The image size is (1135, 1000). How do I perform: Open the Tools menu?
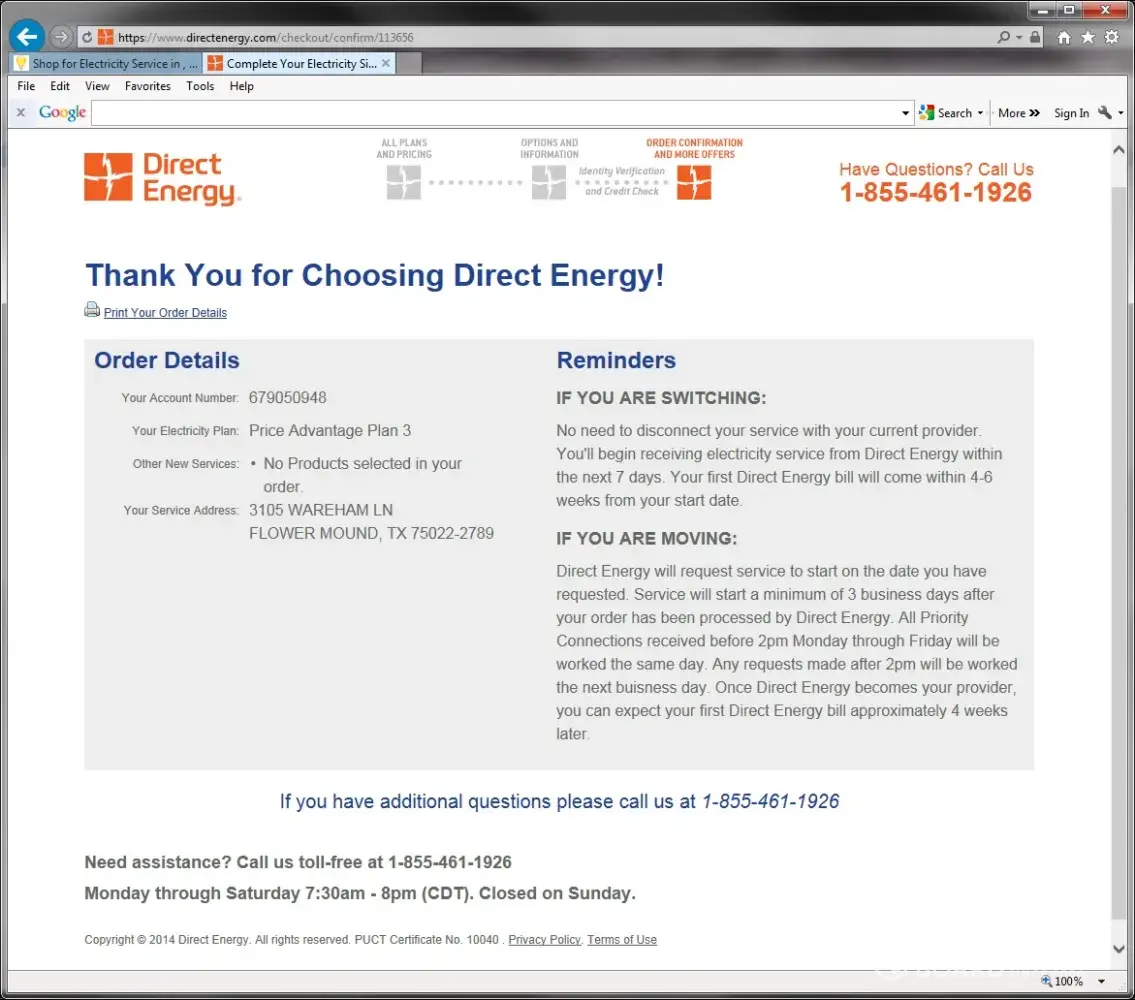click(x=200, y=85)
